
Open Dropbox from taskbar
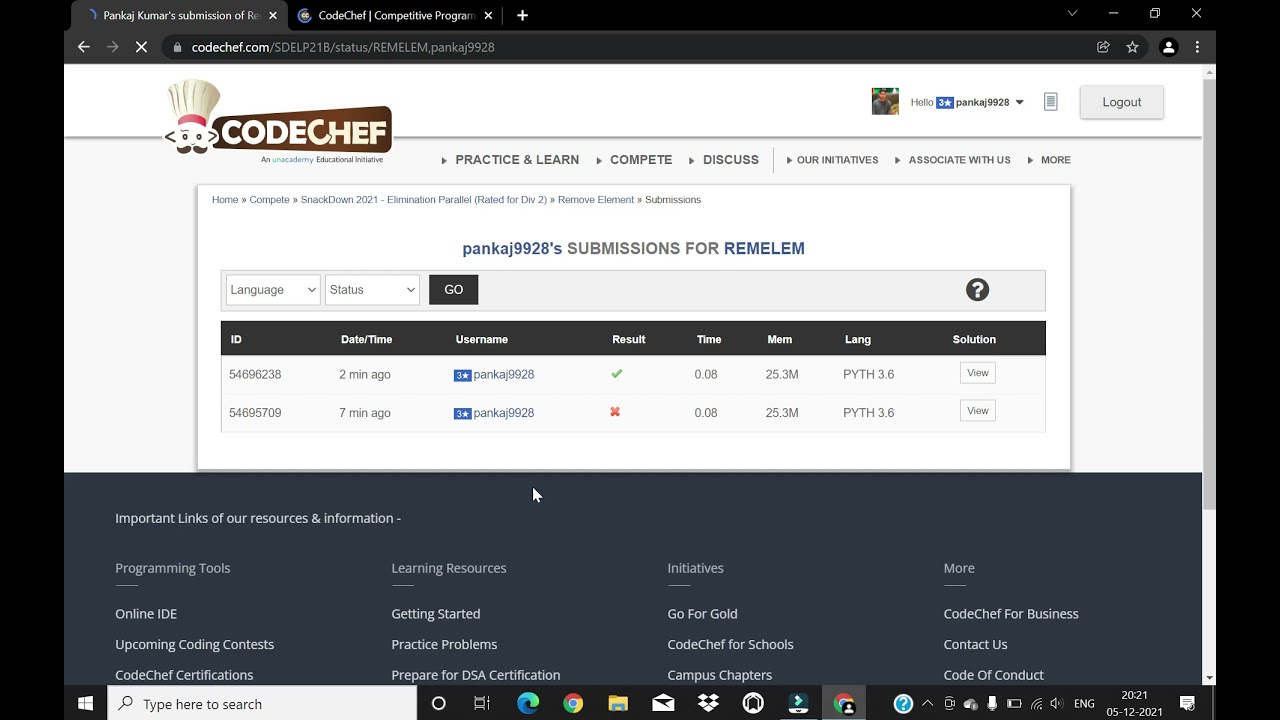tap(708, 704)
